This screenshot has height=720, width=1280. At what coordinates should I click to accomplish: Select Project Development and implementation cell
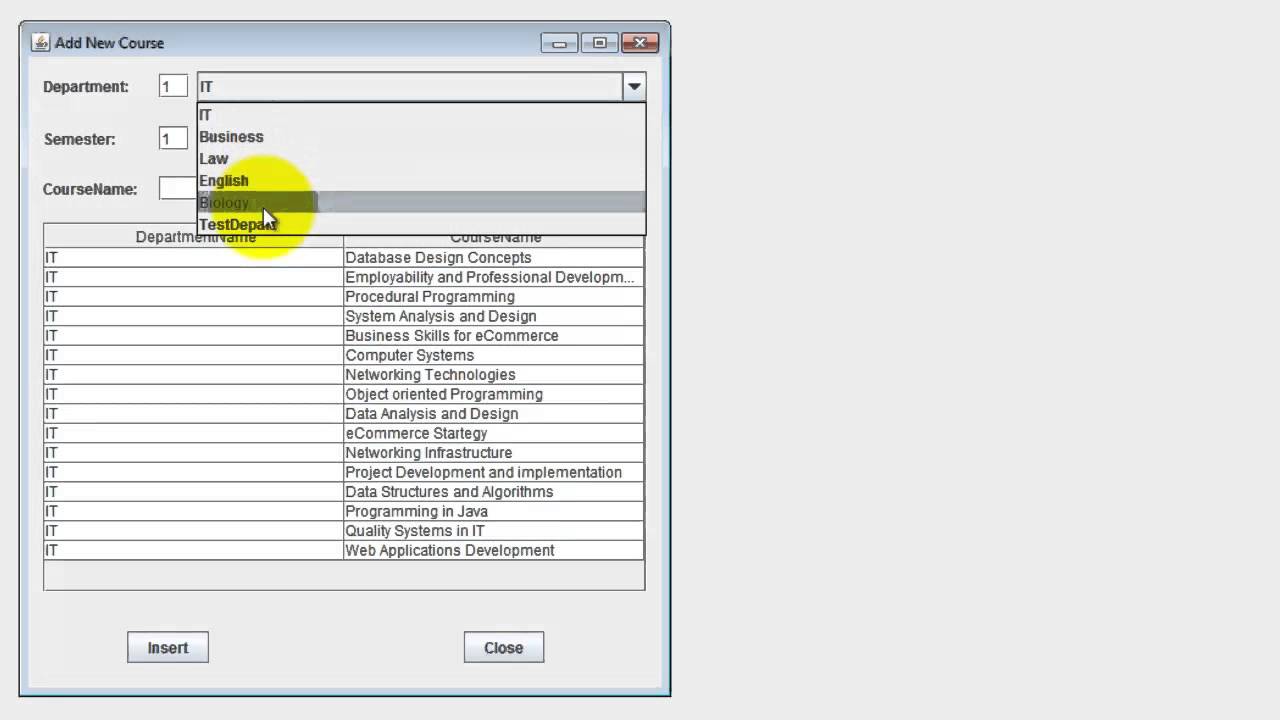(x=493, y=472)
